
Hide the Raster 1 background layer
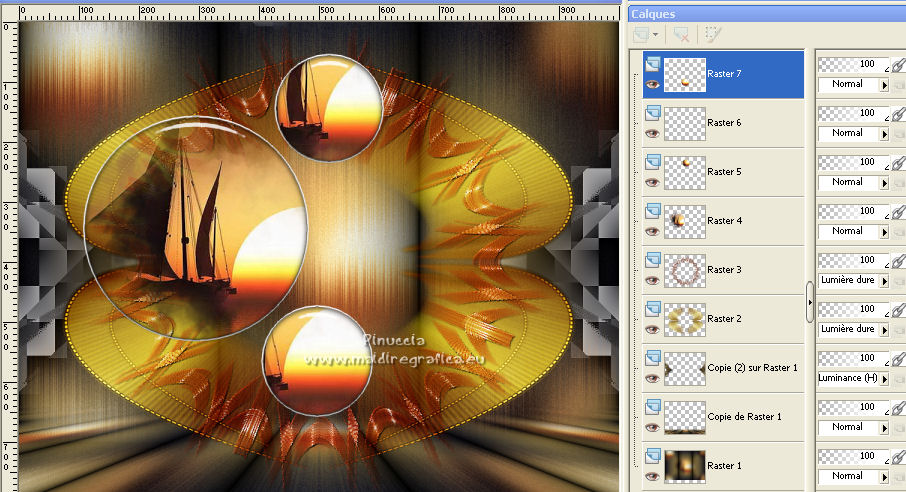(652, 478)
